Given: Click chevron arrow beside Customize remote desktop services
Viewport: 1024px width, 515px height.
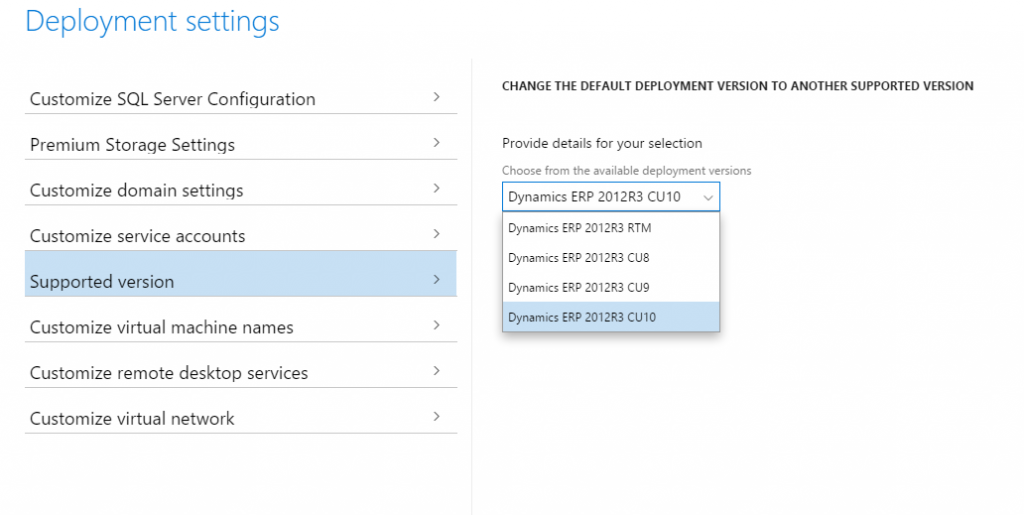Looking at the screenshot, I should click(437, 371).
